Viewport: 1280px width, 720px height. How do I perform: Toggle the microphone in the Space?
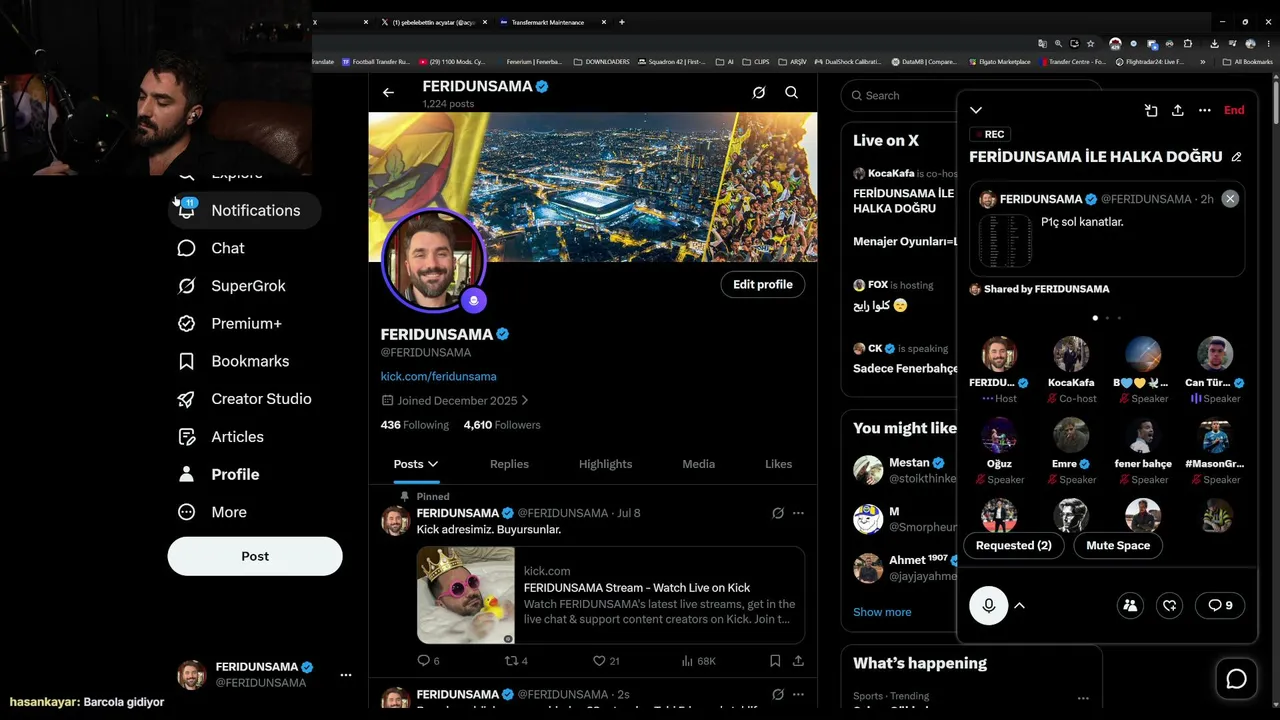[989, 605]
